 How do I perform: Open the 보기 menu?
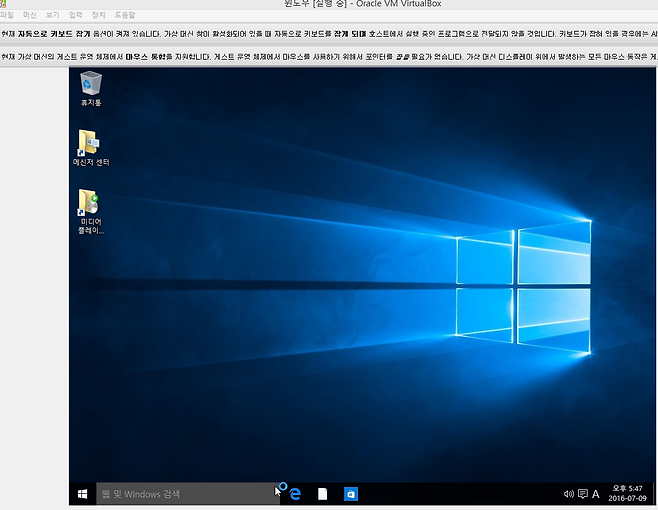[x=52, y=17]
